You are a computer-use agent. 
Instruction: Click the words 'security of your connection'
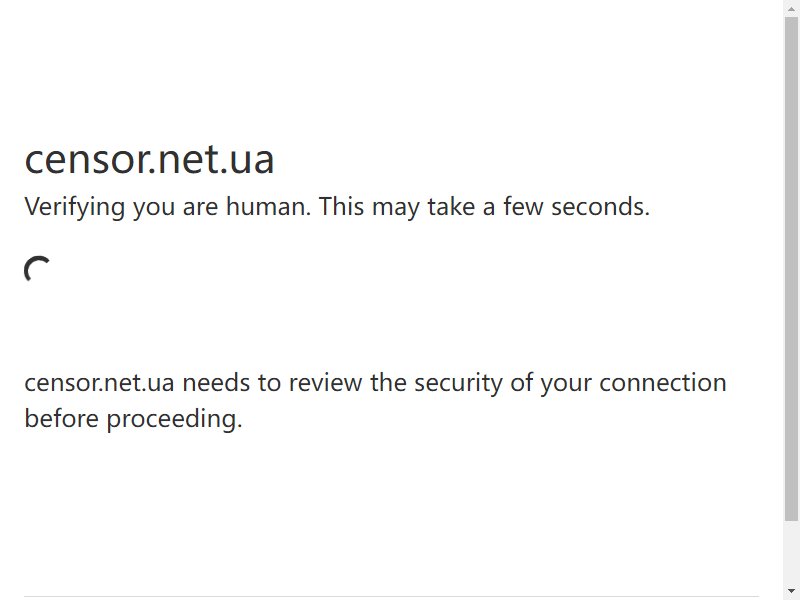(570, 384)
